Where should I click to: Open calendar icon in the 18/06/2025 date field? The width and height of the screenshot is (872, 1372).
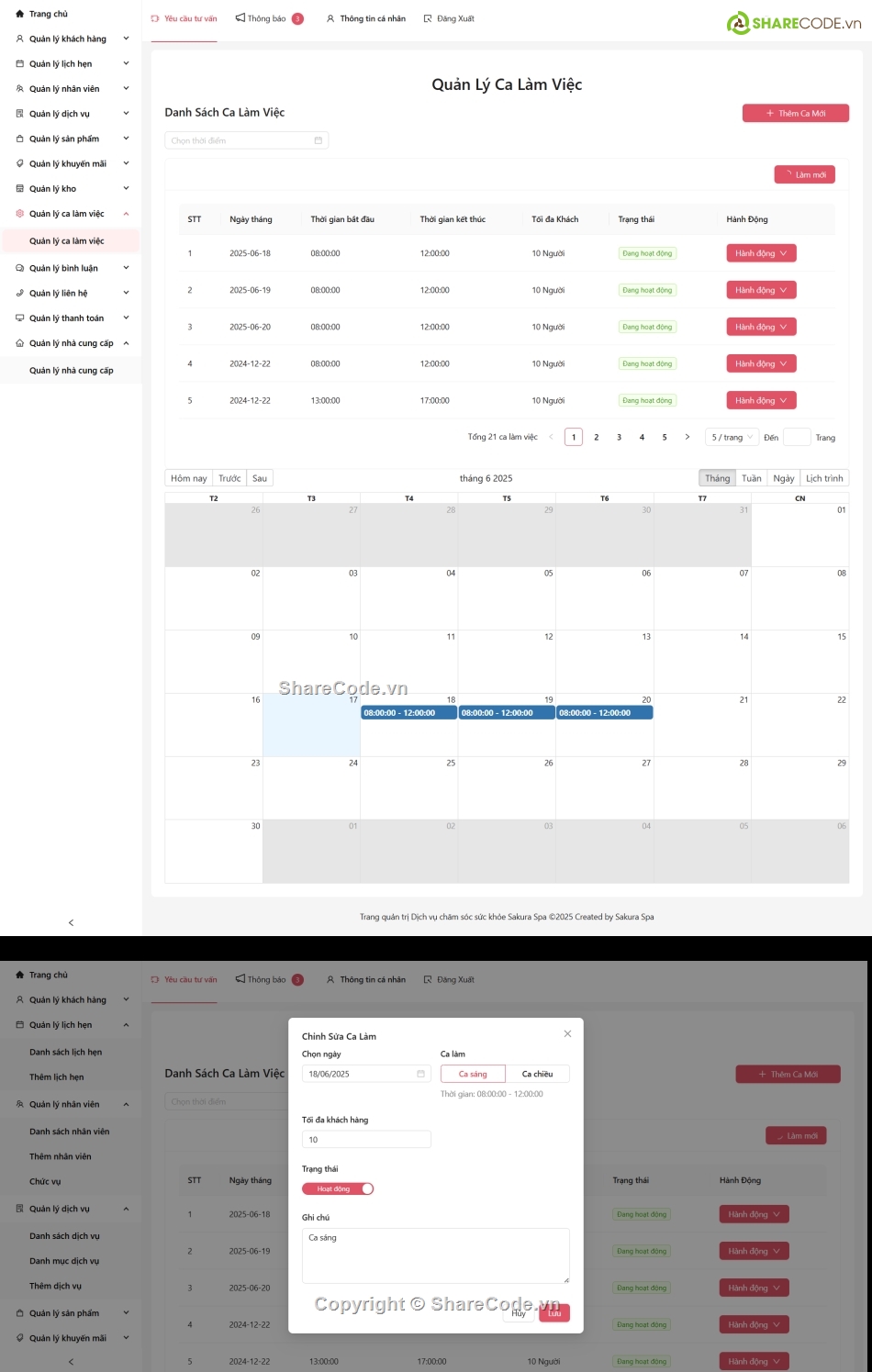[x=421, y=1074]
